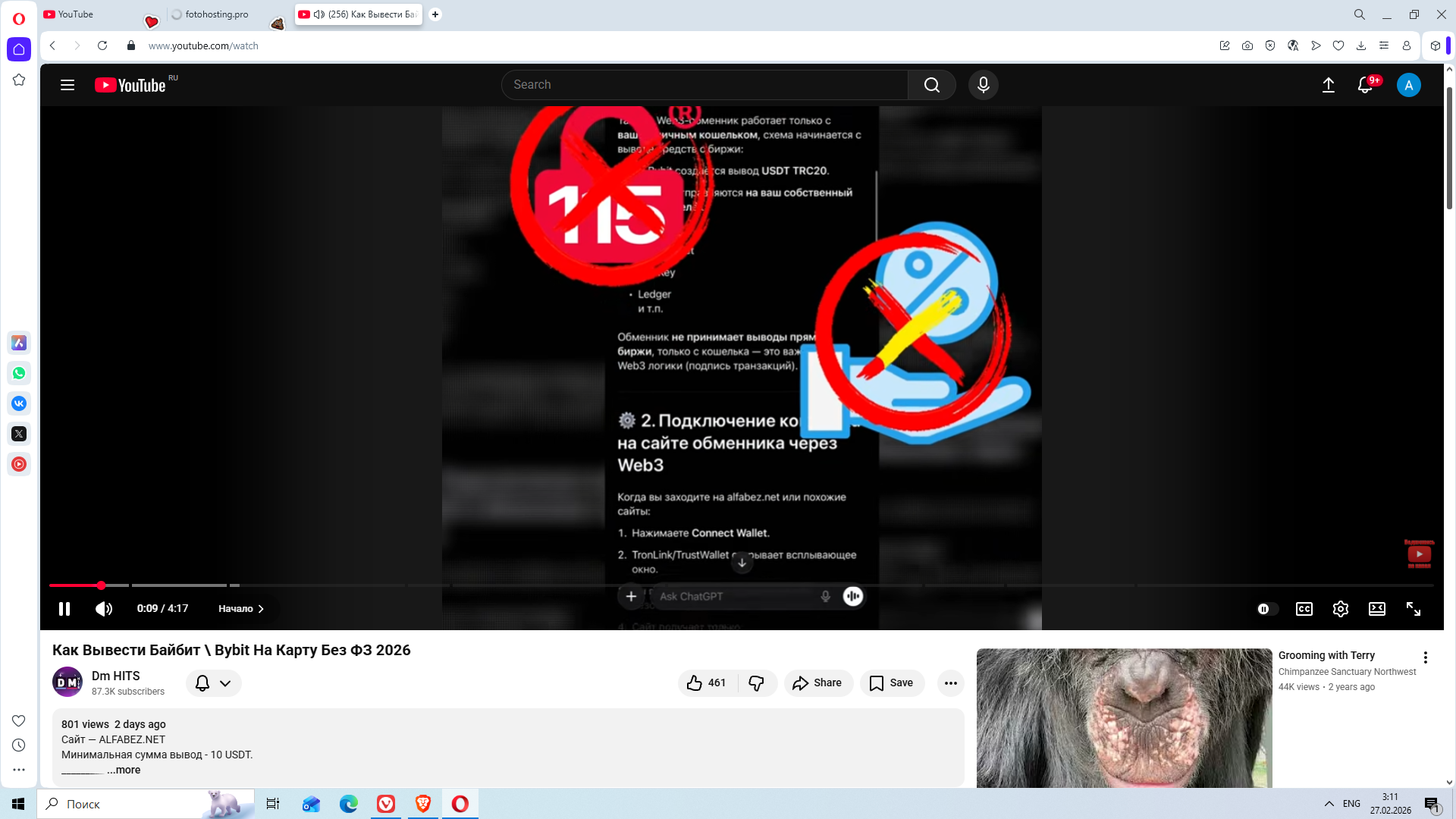The image size is (1456, 819).
Task: Toggle theater mode view
Action: point(1376,609)
